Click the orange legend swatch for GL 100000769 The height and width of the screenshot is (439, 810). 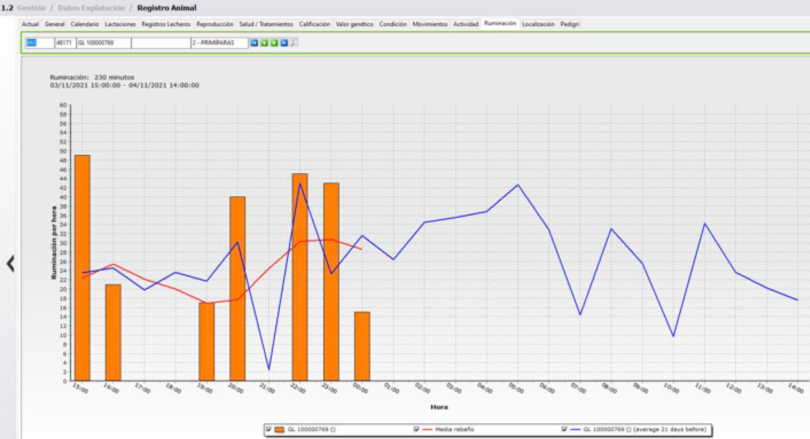click(279, 429)
